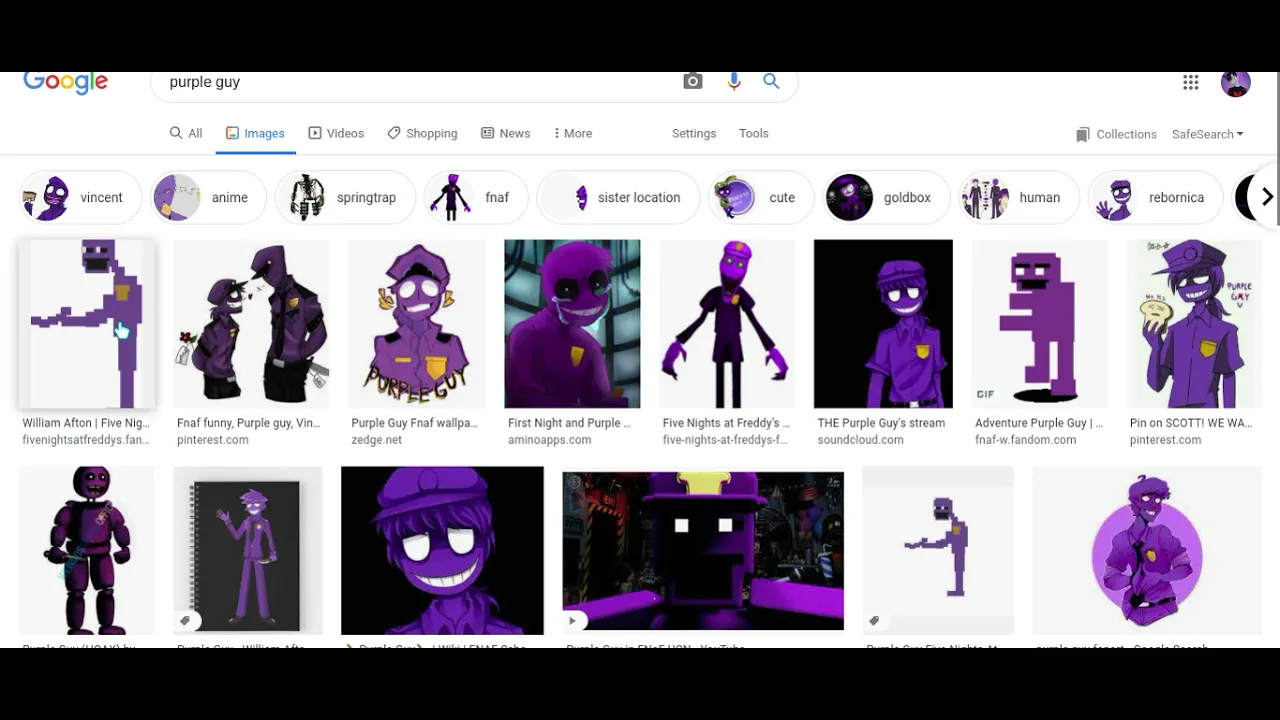
Task: Expand the SafeSearch dropdown
Action: click(1208, 134)
